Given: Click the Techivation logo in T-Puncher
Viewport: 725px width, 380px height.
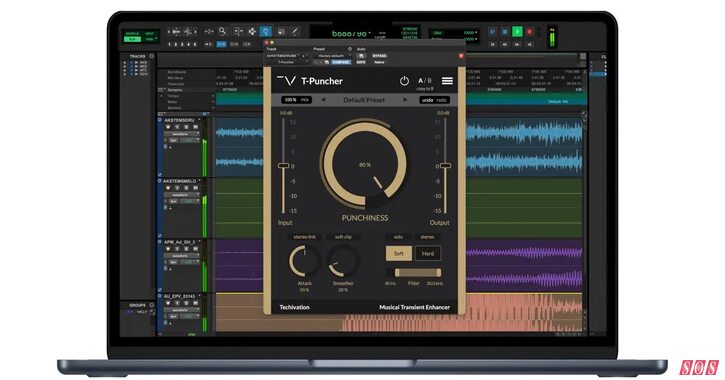Looking at the screenshot, I should [x=295, y=307].
